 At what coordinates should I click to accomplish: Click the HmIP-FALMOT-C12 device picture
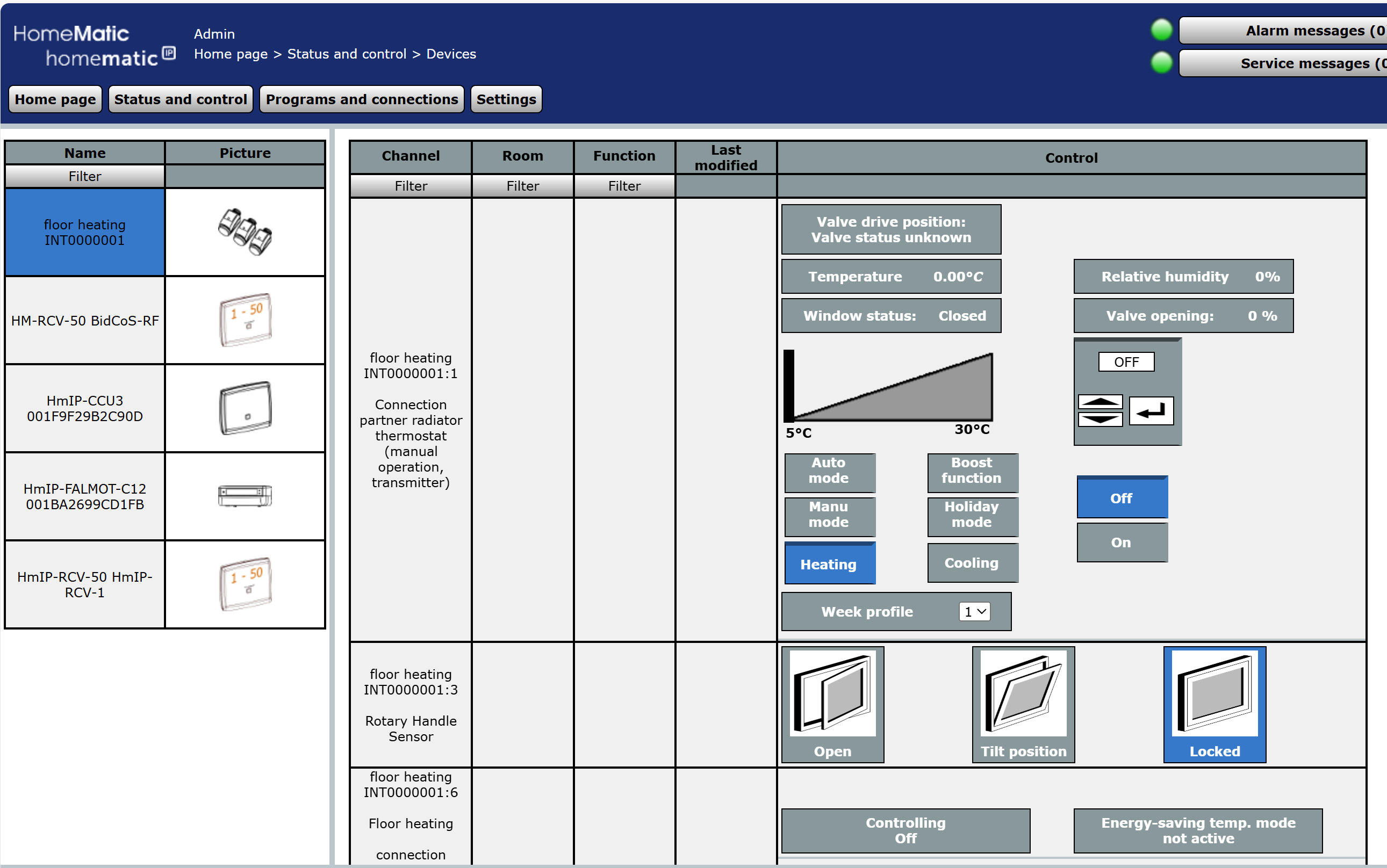245,496
